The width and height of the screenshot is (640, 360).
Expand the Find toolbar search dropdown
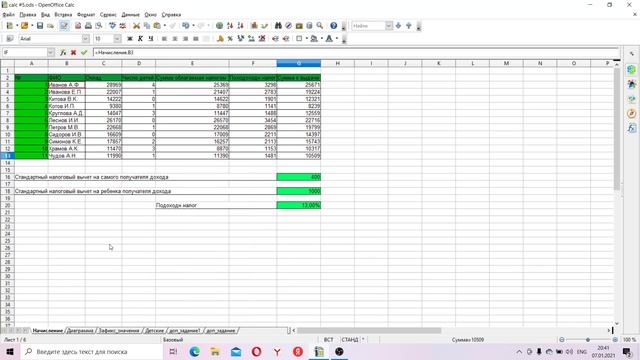coord(389,26)
